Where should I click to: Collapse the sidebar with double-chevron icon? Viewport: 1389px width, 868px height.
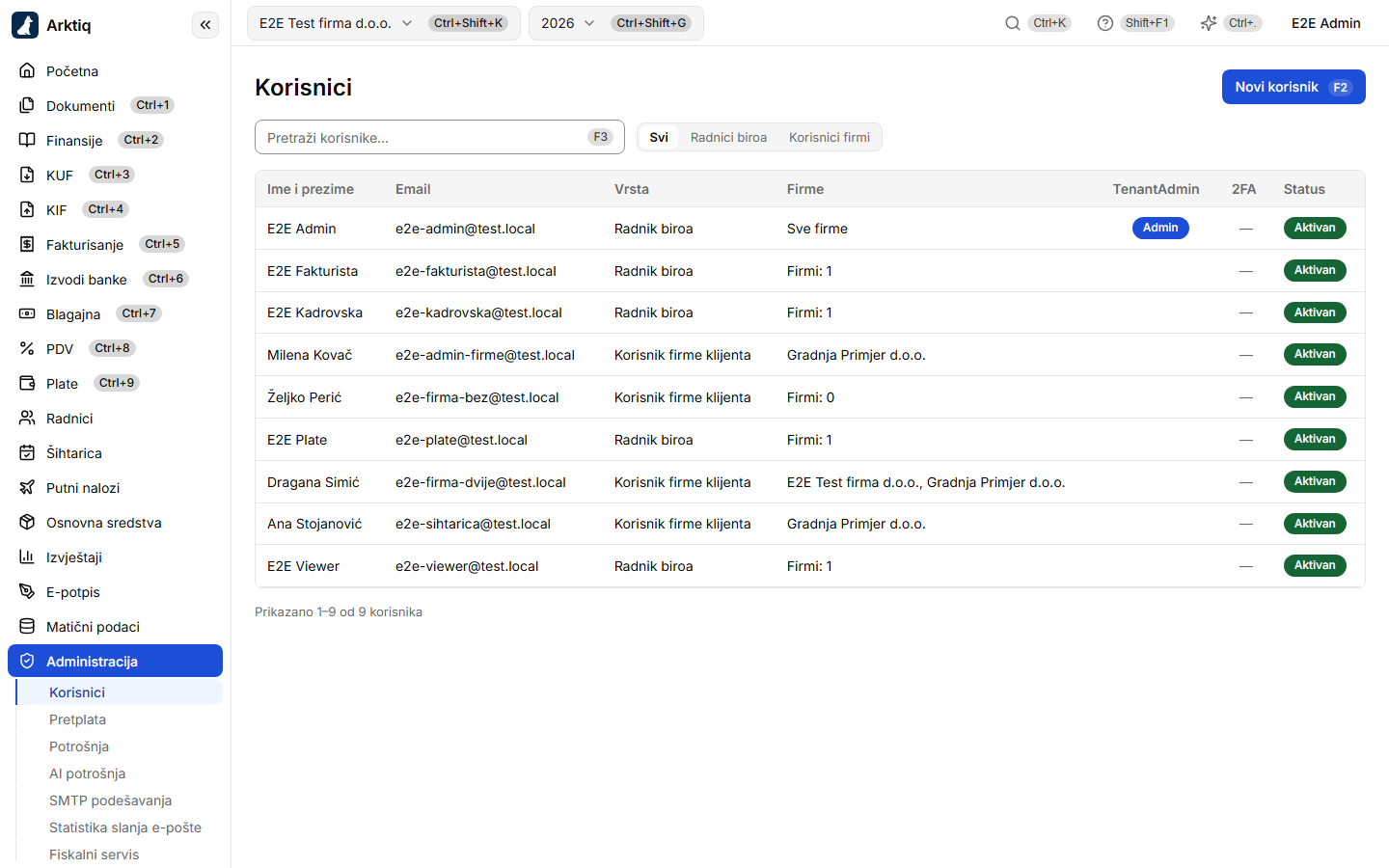click(x=205, y=25)
